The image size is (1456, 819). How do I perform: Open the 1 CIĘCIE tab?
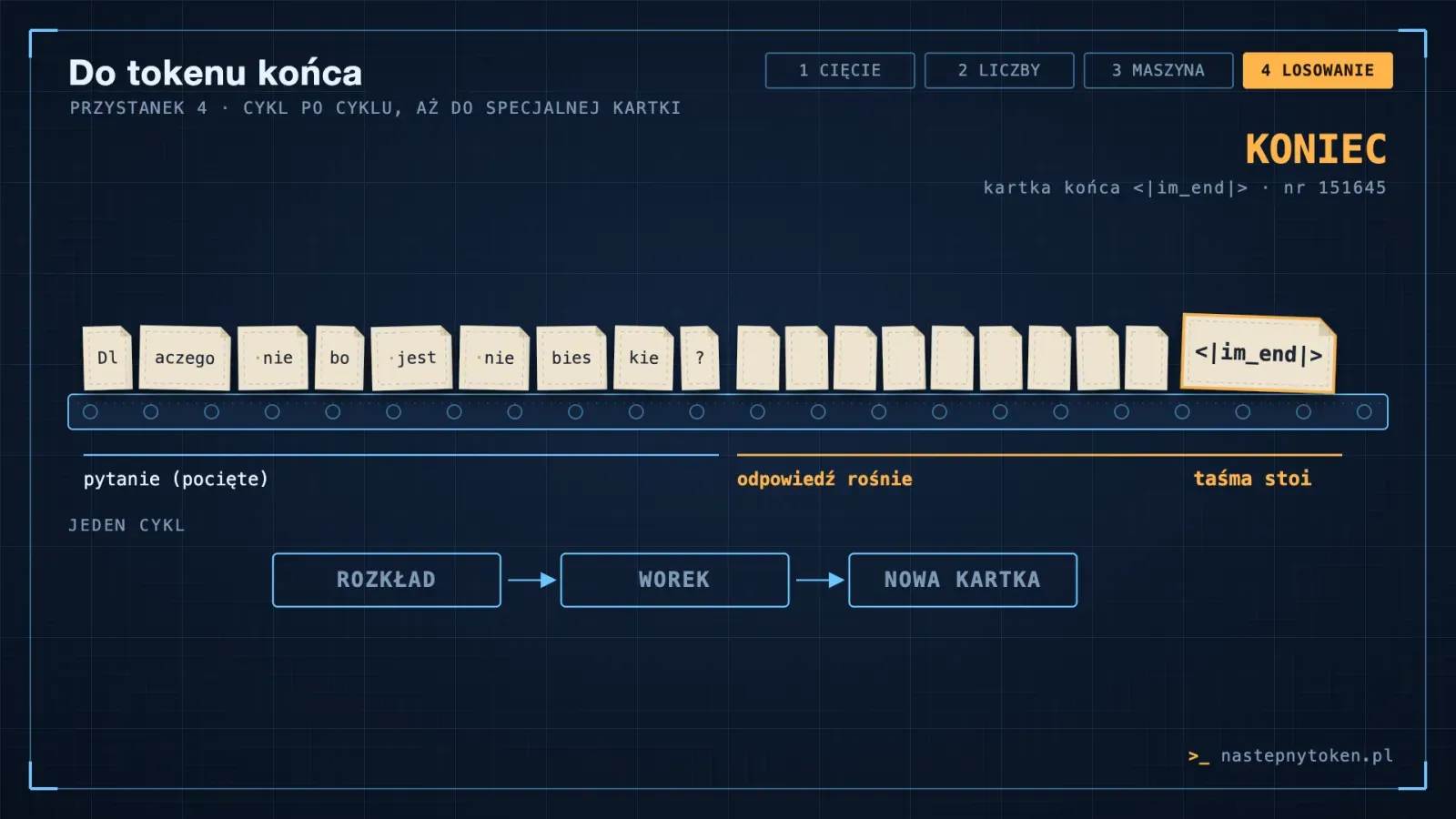coord(840,70)
